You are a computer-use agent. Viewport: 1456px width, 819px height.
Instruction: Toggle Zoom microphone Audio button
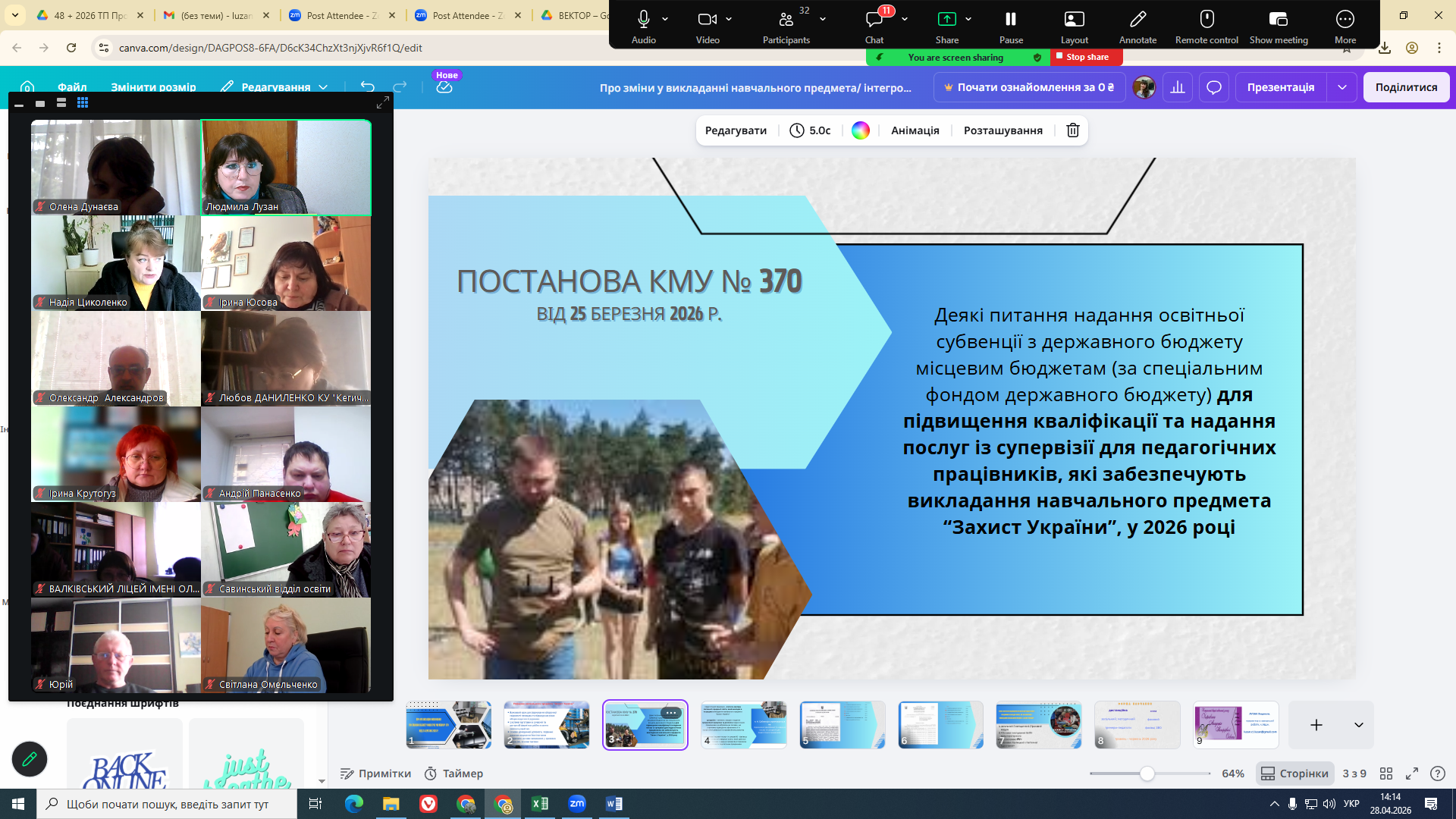[x=643, y=20]
